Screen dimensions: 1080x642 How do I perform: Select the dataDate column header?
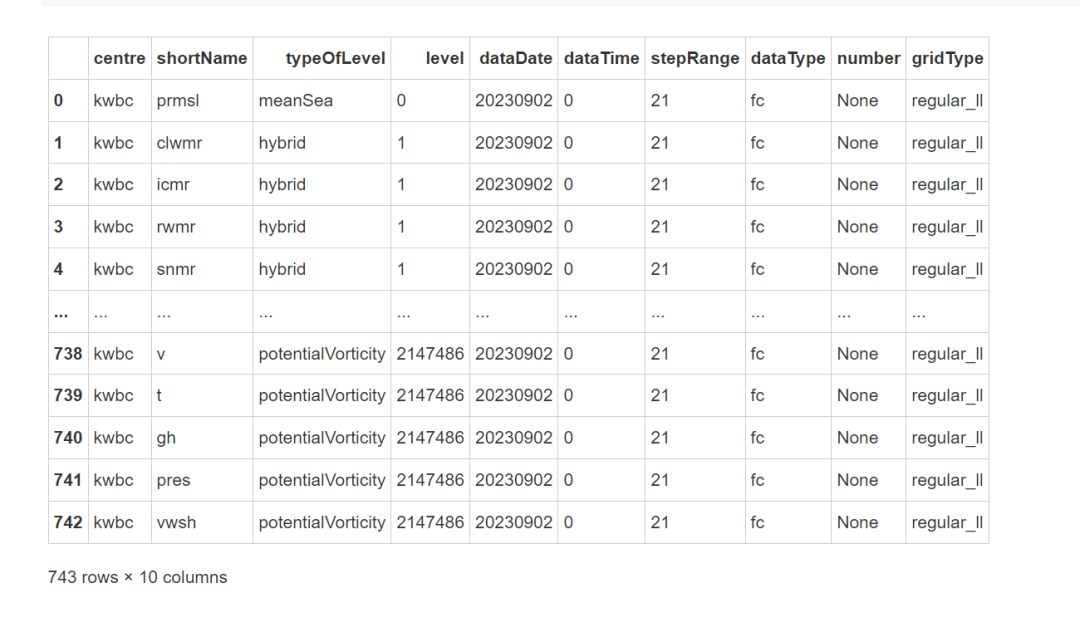click(x=515, y=59)
